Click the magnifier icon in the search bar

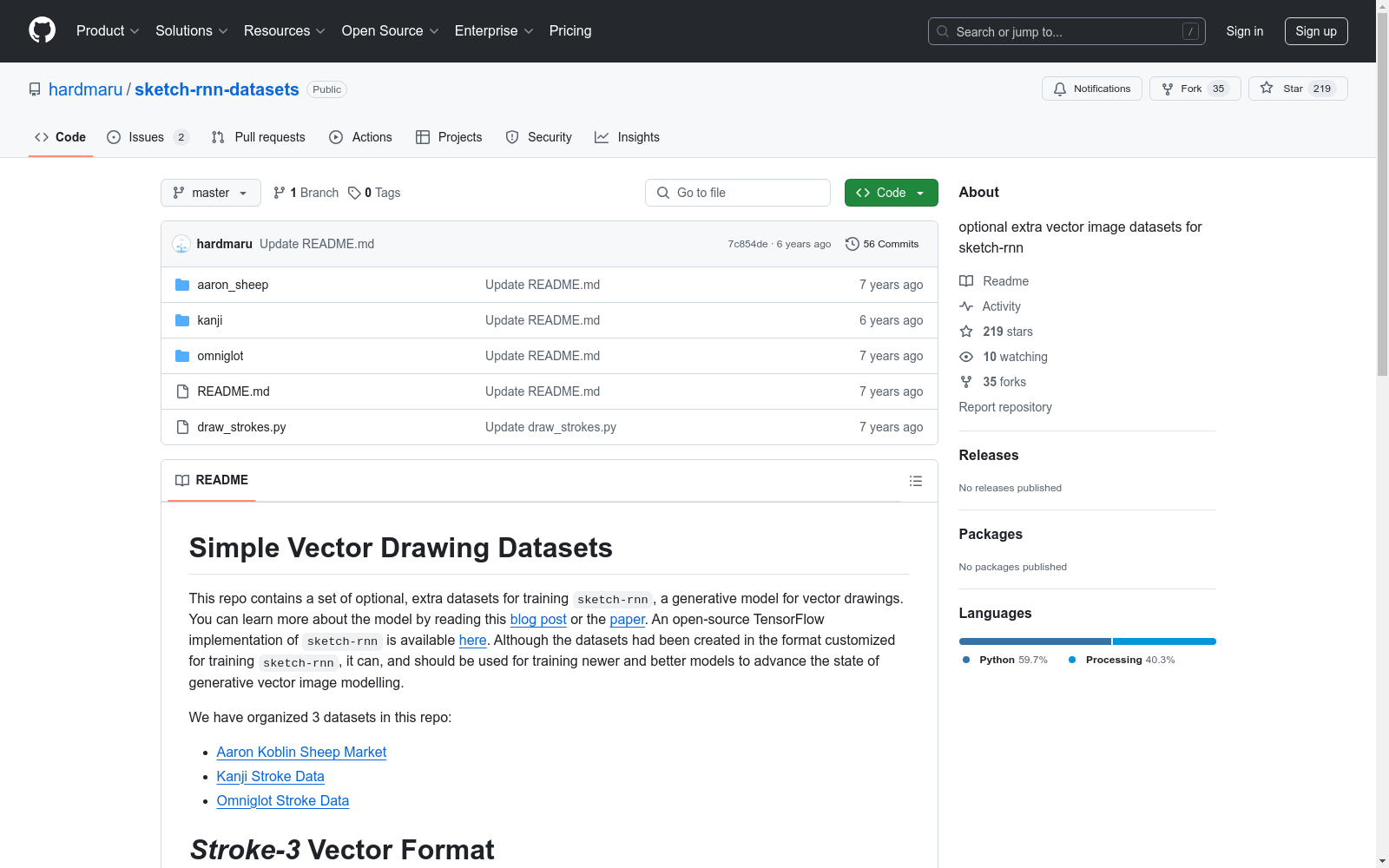943,31
